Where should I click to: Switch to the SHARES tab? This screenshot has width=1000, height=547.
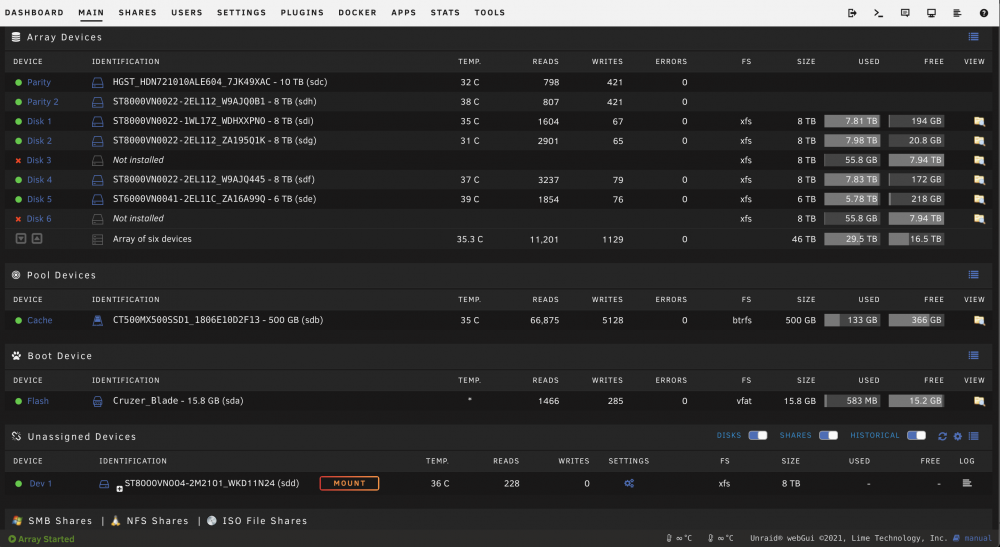coord(138,13)
